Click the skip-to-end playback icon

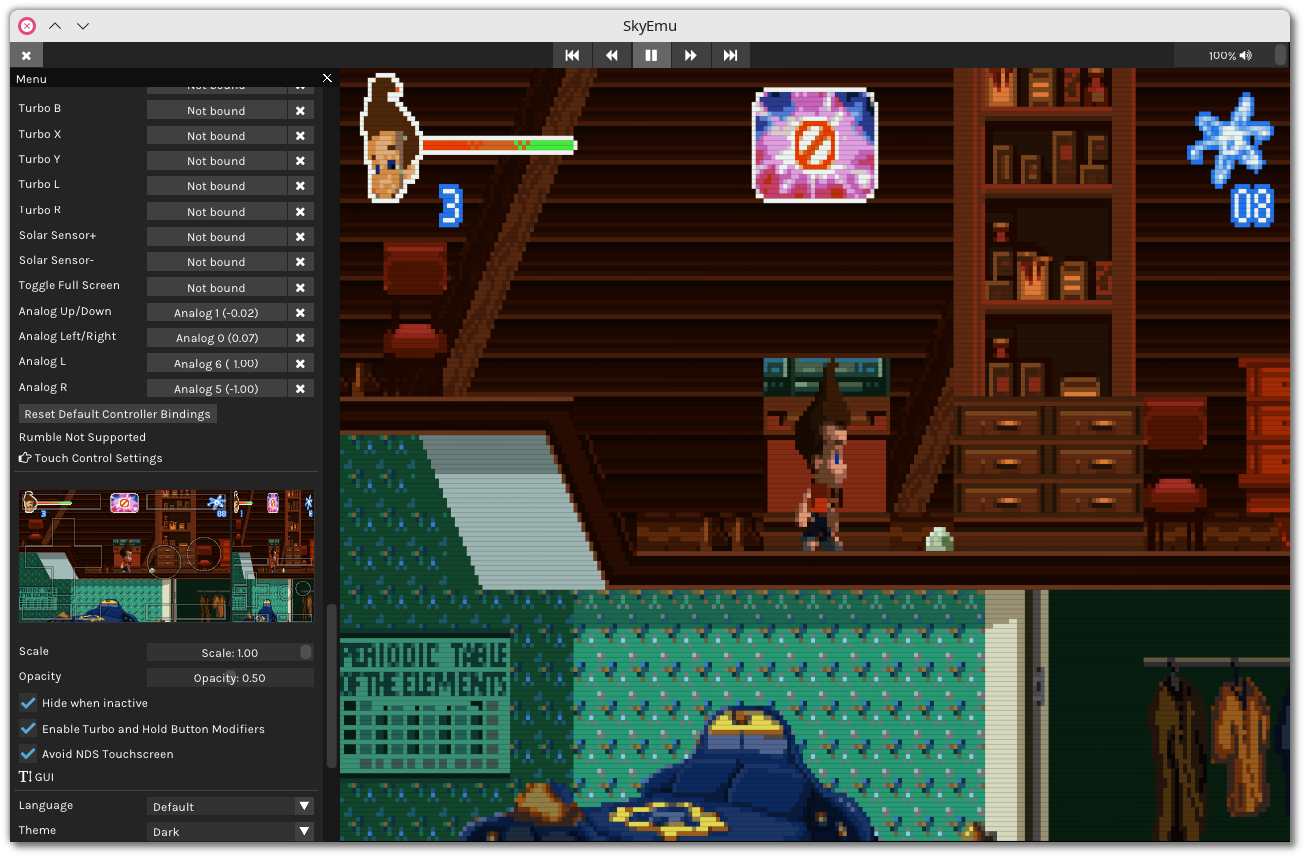tap(731, 55)
